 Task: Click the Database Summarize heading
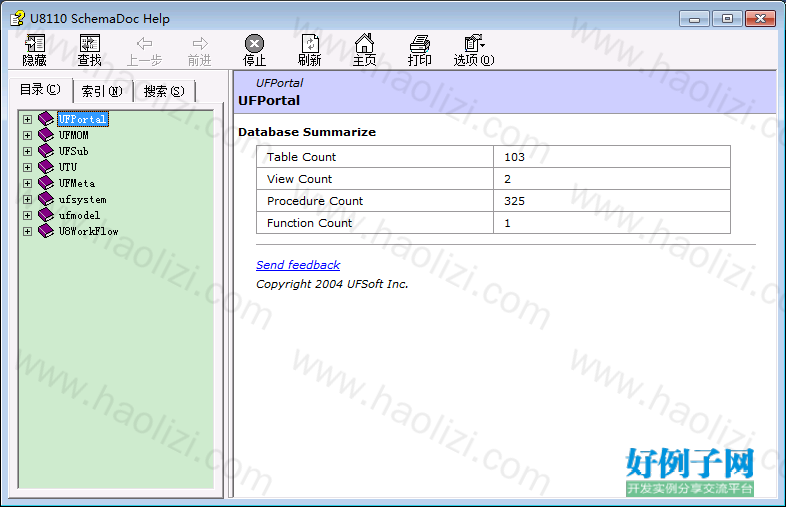307,132
